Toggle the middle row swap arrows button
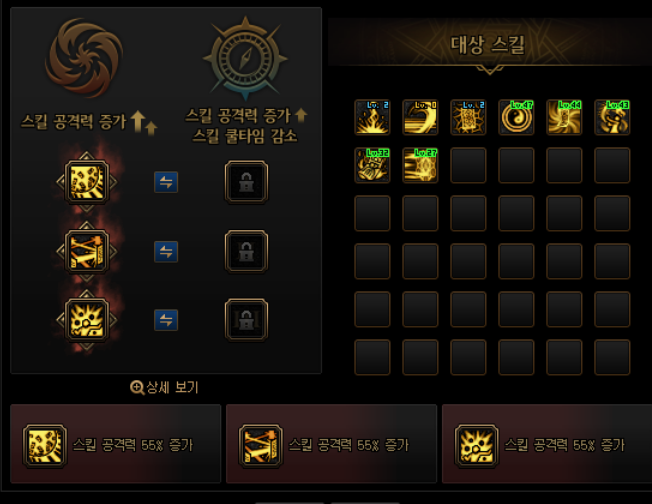The width and height of the screenshot is (652, 504). [166, 252]
